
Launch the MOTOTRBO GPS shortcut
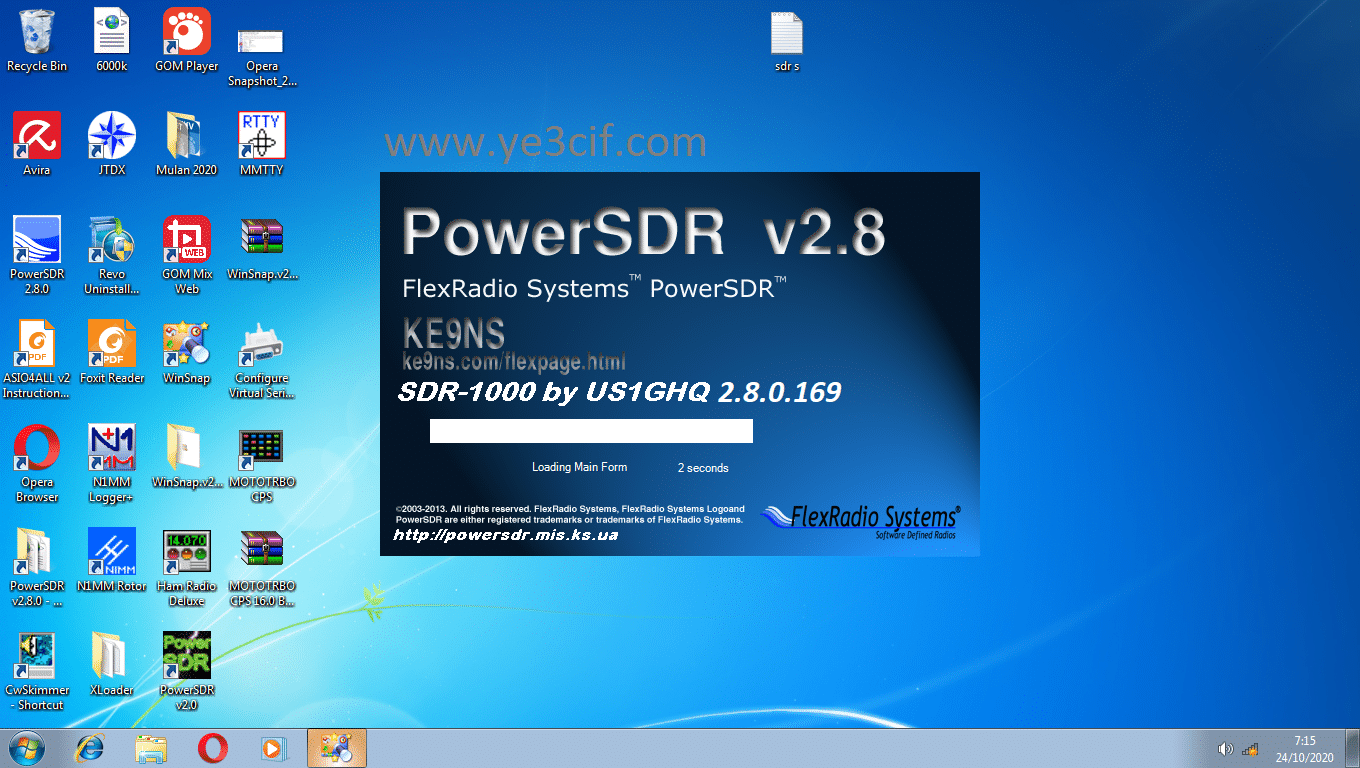tap(262, 463)
